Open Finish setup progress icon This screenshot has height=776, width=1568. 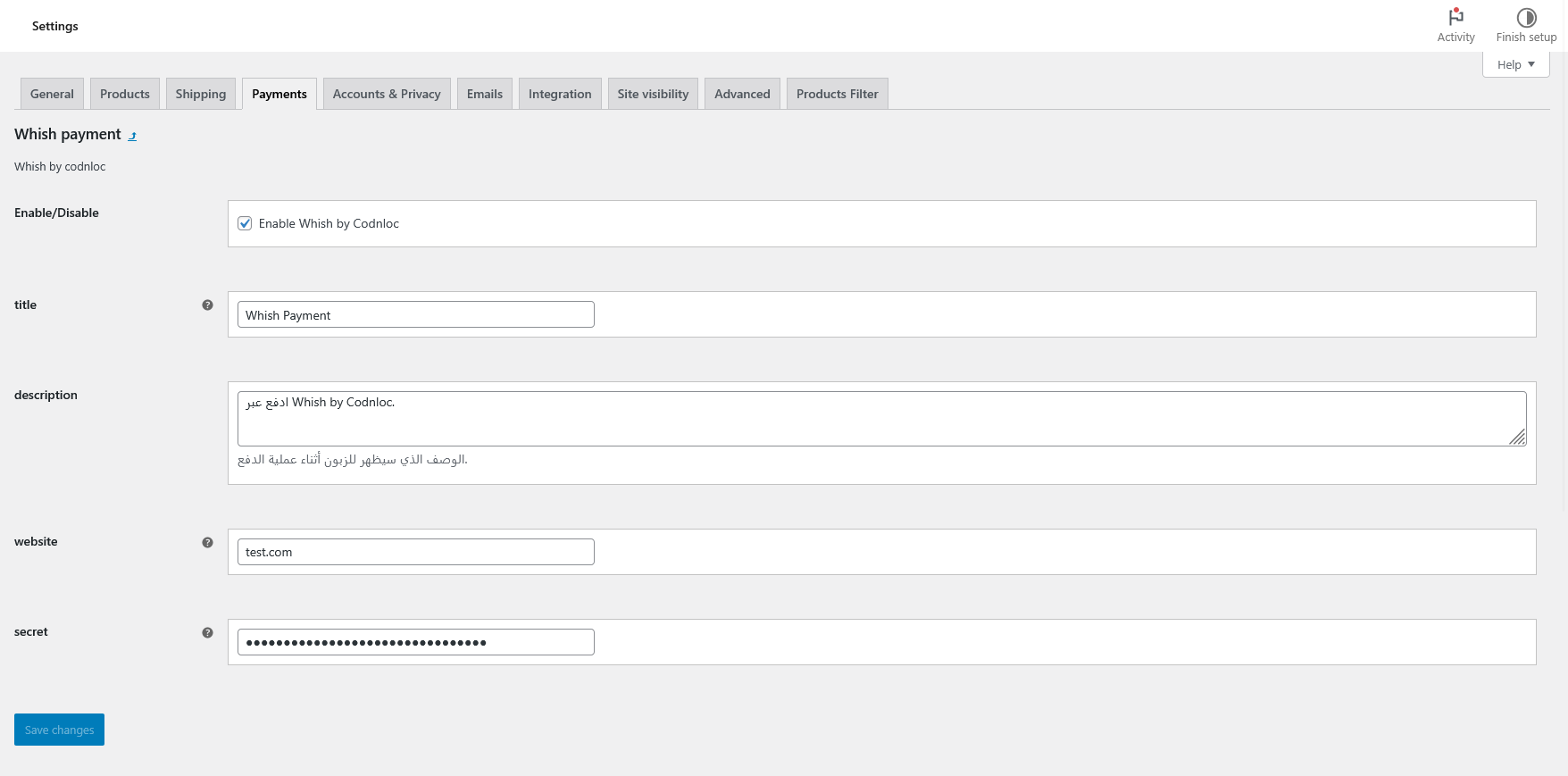click(x=1526, y=17)
